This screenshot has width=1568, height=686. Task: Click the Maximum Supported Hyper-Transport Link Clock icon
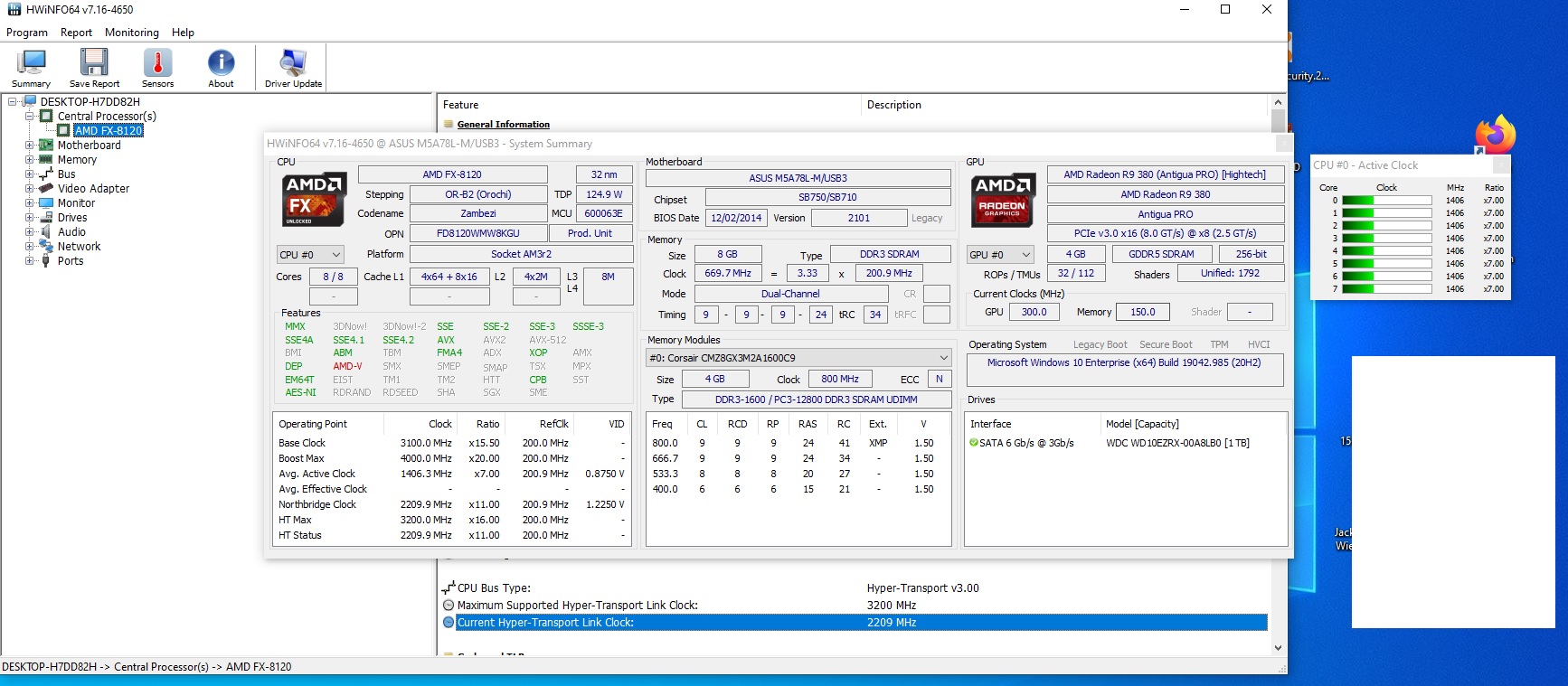coord(449,606)
